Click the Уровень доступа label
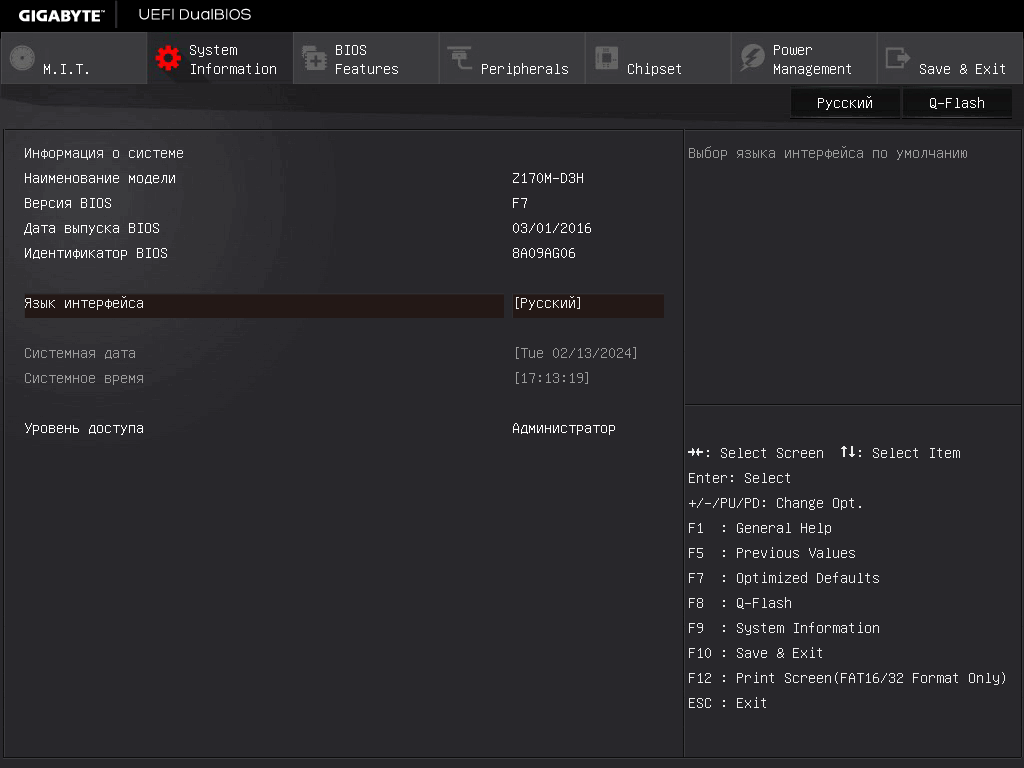Viewport: 1024px width, 768px height. (84, 428)
